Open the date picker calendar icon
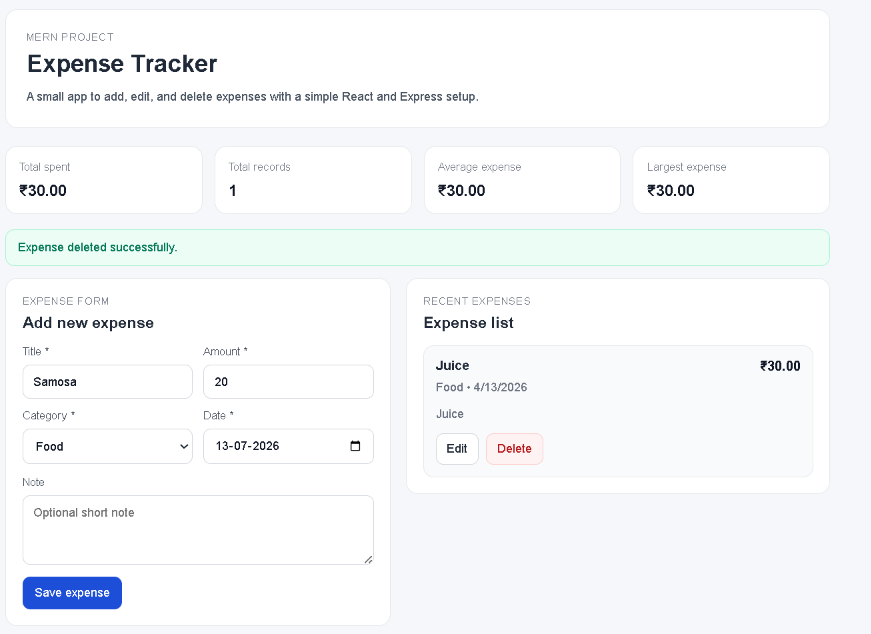 (356, 446)
